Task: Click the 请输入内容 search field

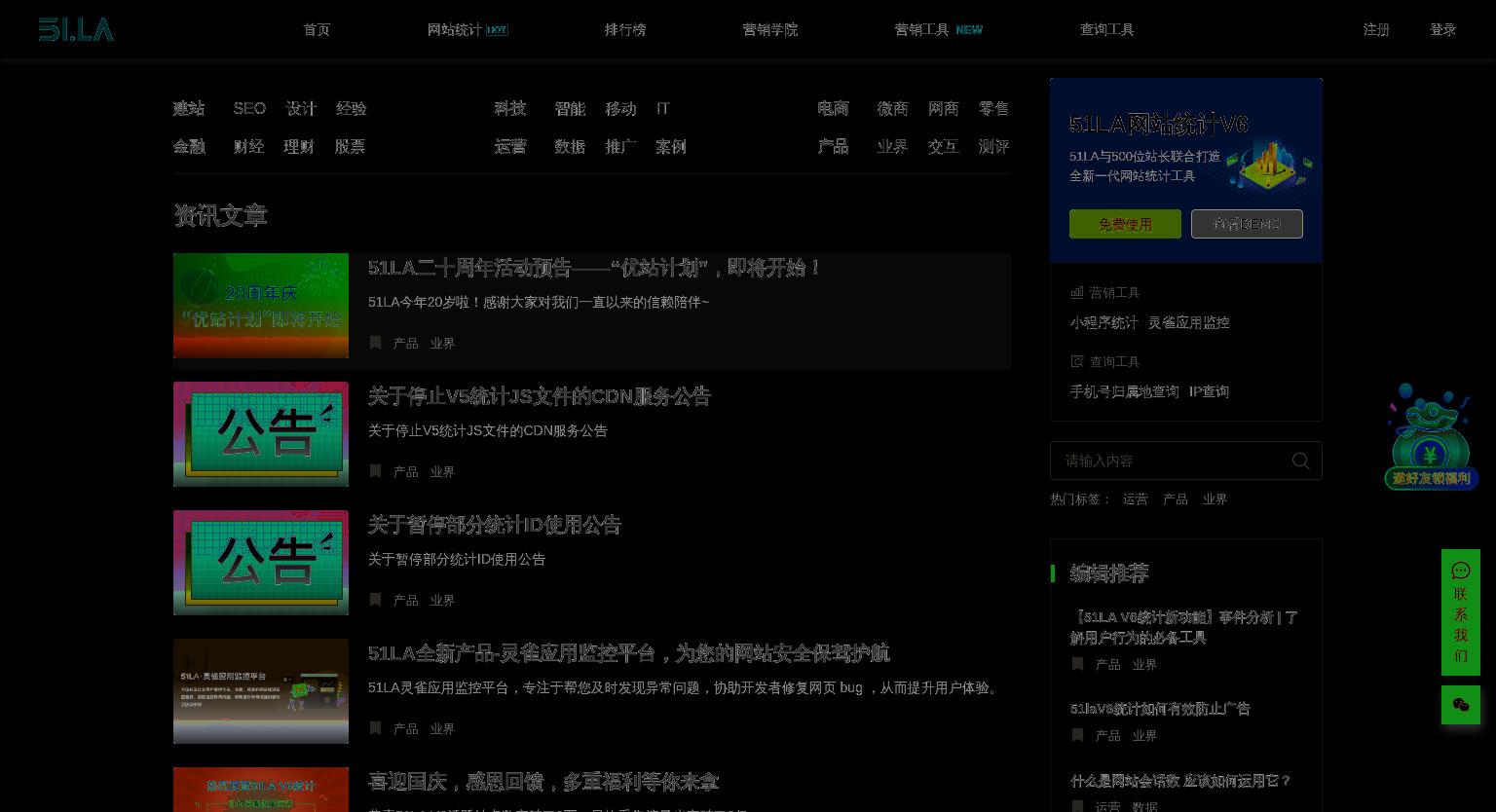Action: pos(1186,461)
